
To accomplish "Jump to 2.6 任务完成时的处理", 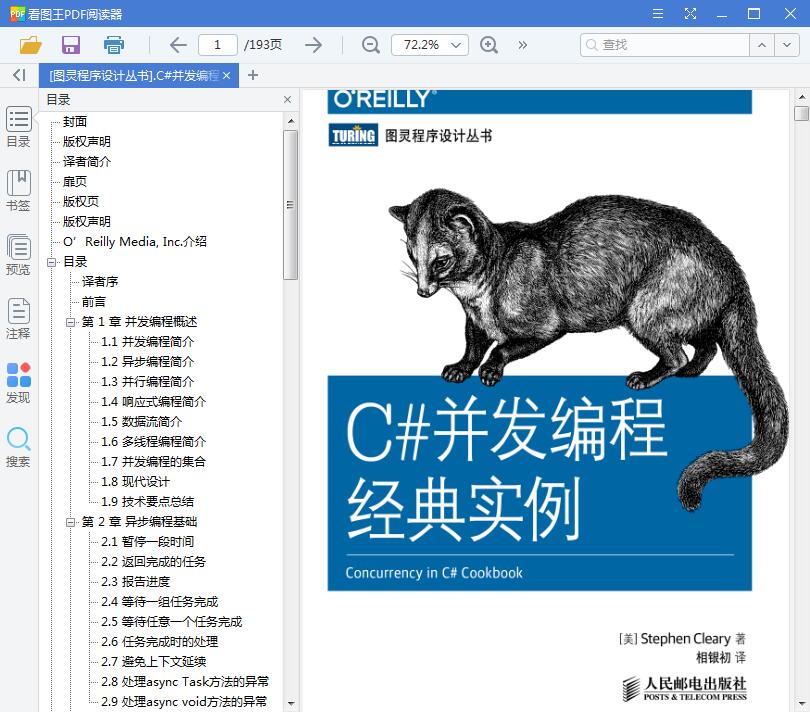I will (x=160, y=642).
